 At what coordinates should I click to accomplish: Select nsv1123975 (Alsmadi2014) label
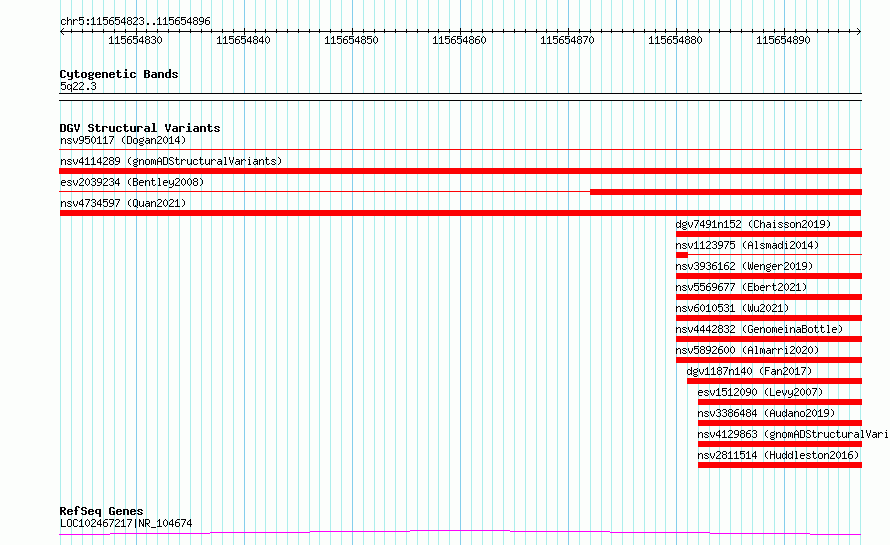pos(747,245)
